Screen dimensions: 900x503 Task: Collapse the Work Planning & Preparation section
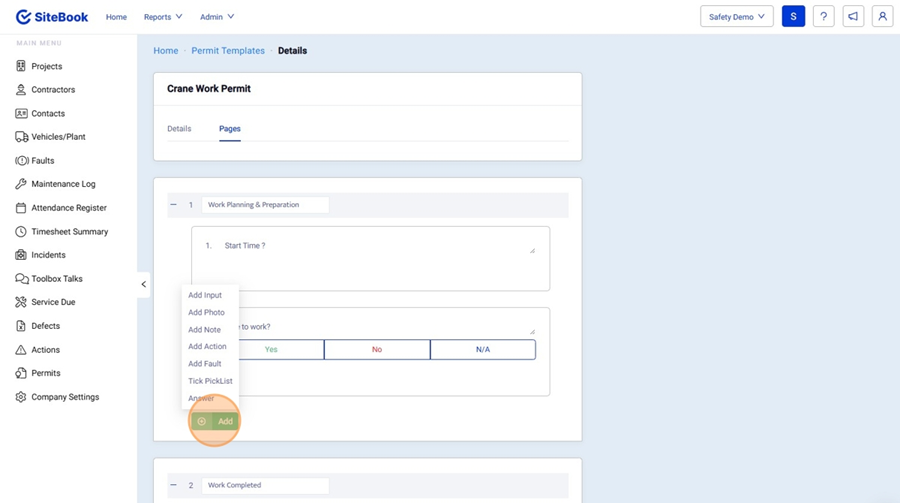pyautogui.click(x=174, y=205)
